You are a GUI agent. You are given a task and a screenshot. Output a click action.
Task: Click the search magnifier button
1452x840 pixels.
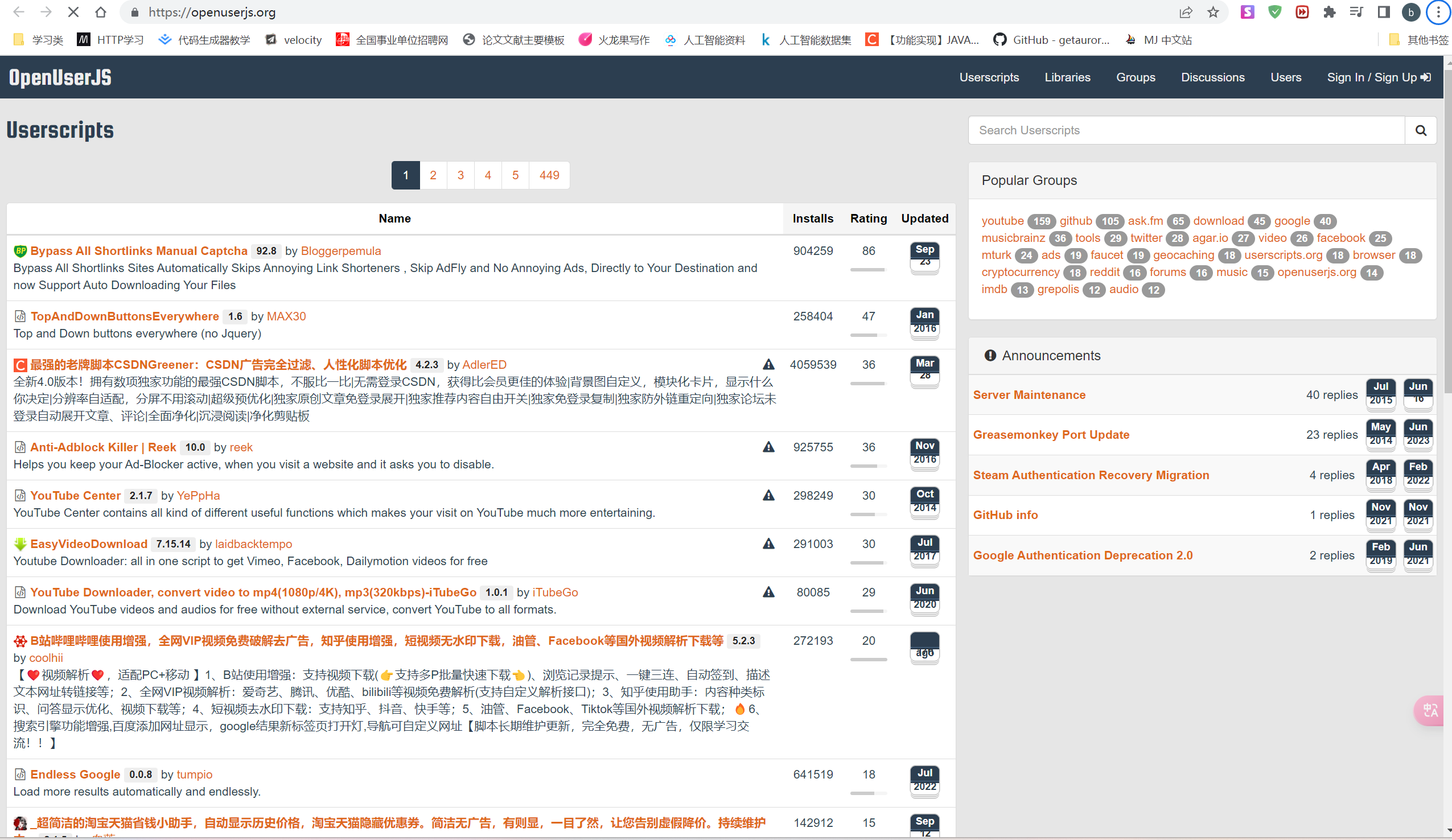1420,131
